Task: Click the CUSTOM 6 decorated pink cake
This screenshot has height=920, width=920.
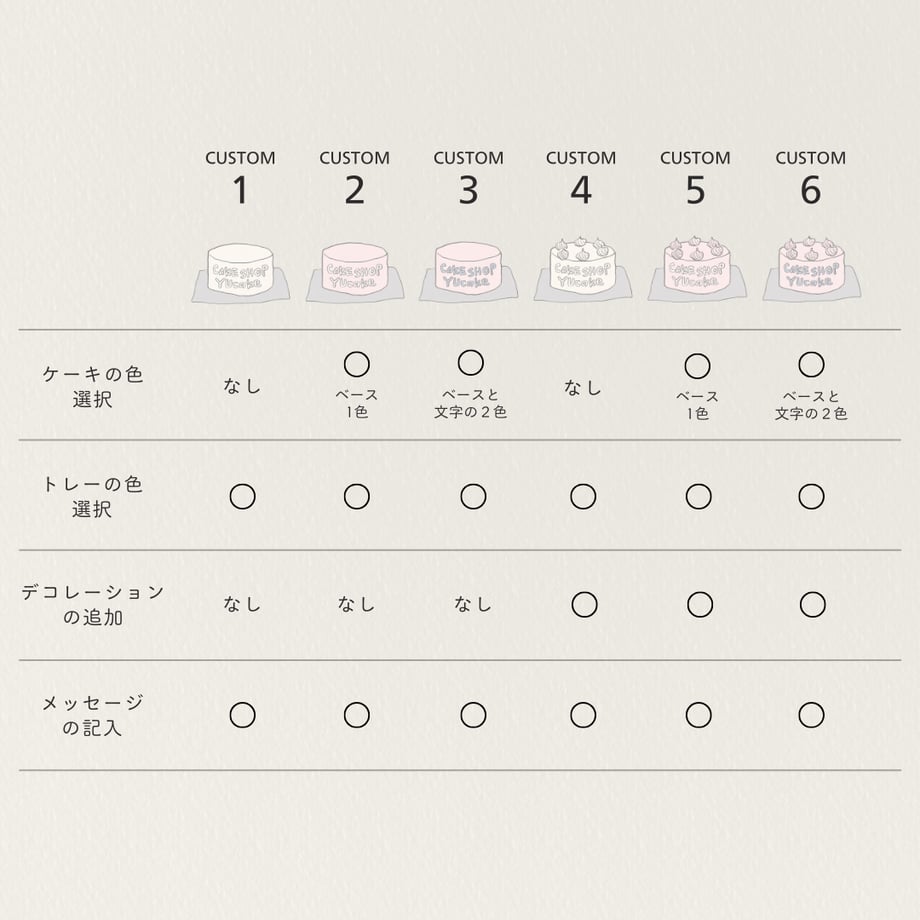Action: click(x=812, y=269)
